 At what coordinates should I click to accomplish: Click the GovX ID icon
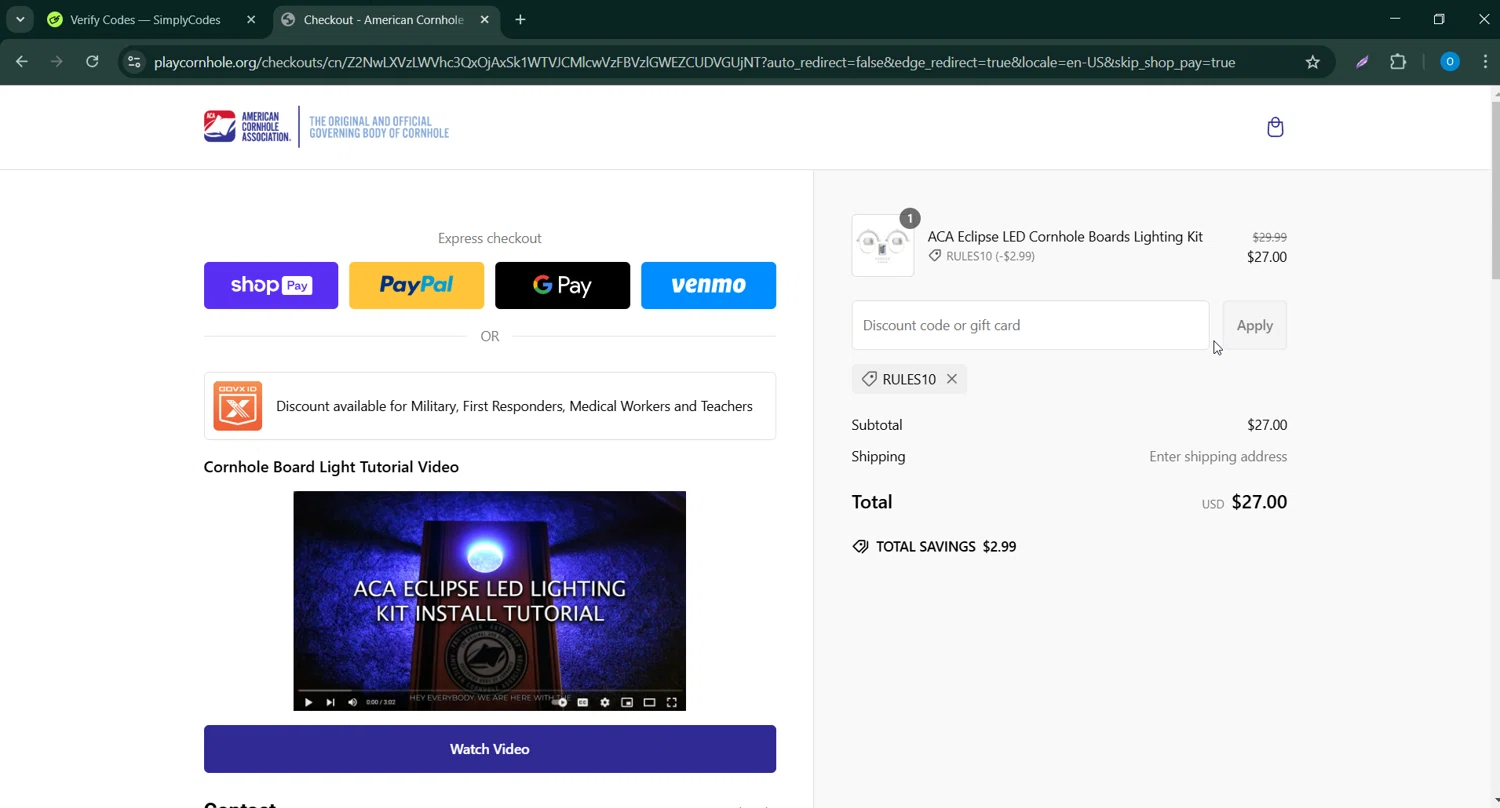[238, 406]
